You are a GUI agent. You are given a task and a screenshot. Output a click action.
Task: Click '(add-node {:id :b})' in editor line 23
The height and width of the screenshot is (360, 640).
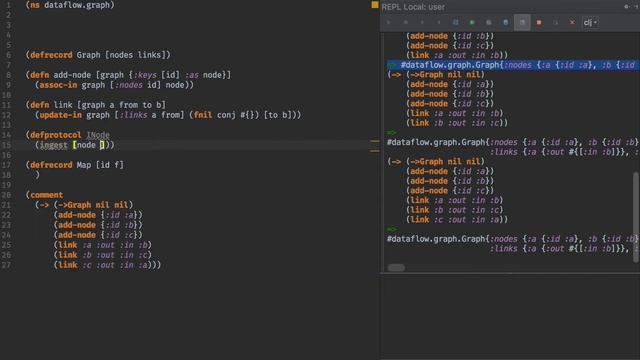[98, 225]
